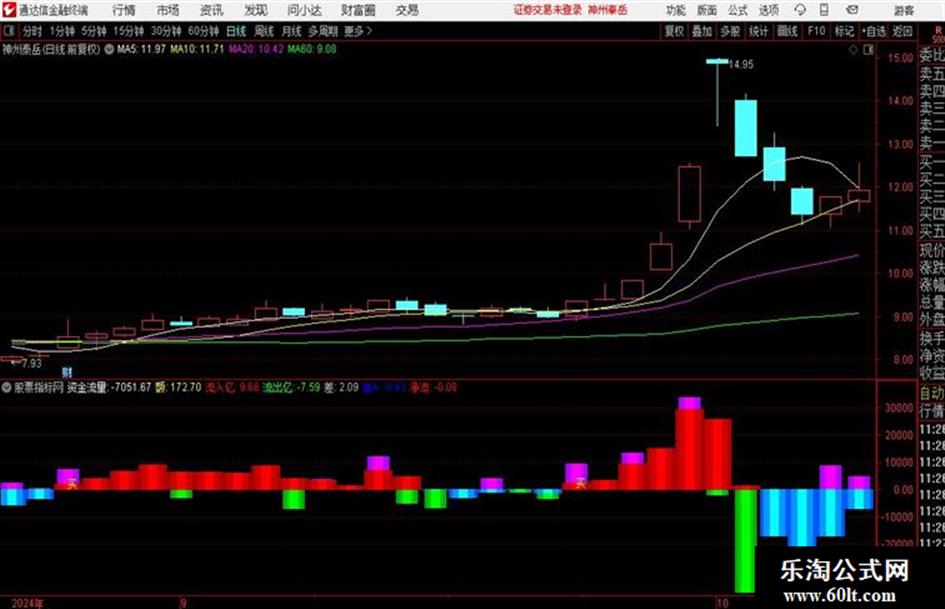
Task: Click the 流出亿: -7.59 indicator value
Action: point(292,387)
